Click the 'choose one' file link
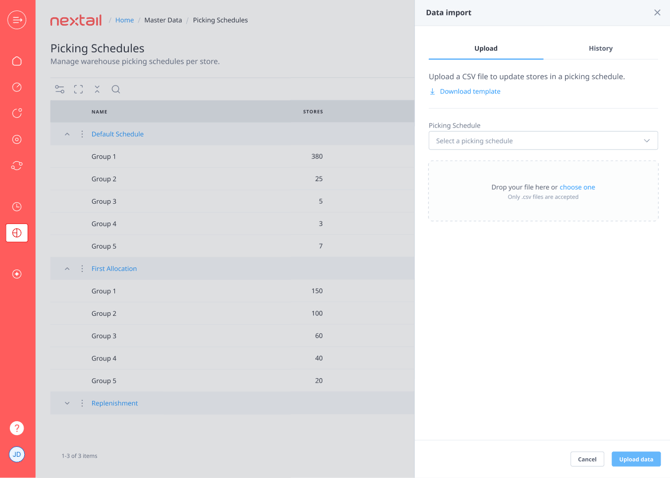 [577, 187]
